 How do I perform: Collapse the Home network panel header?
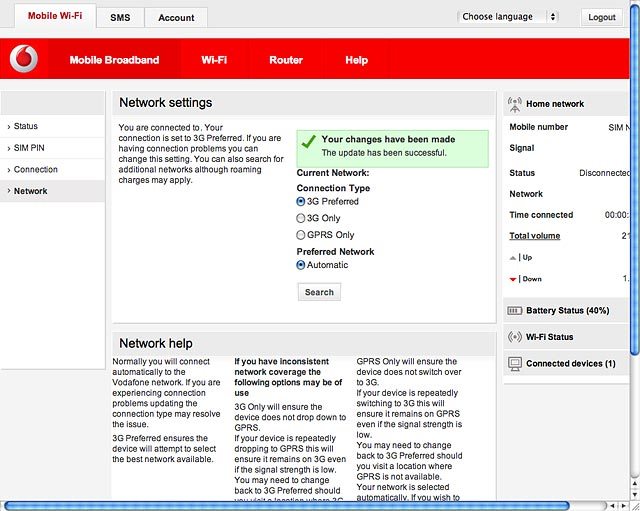click(x=566, y=104)
